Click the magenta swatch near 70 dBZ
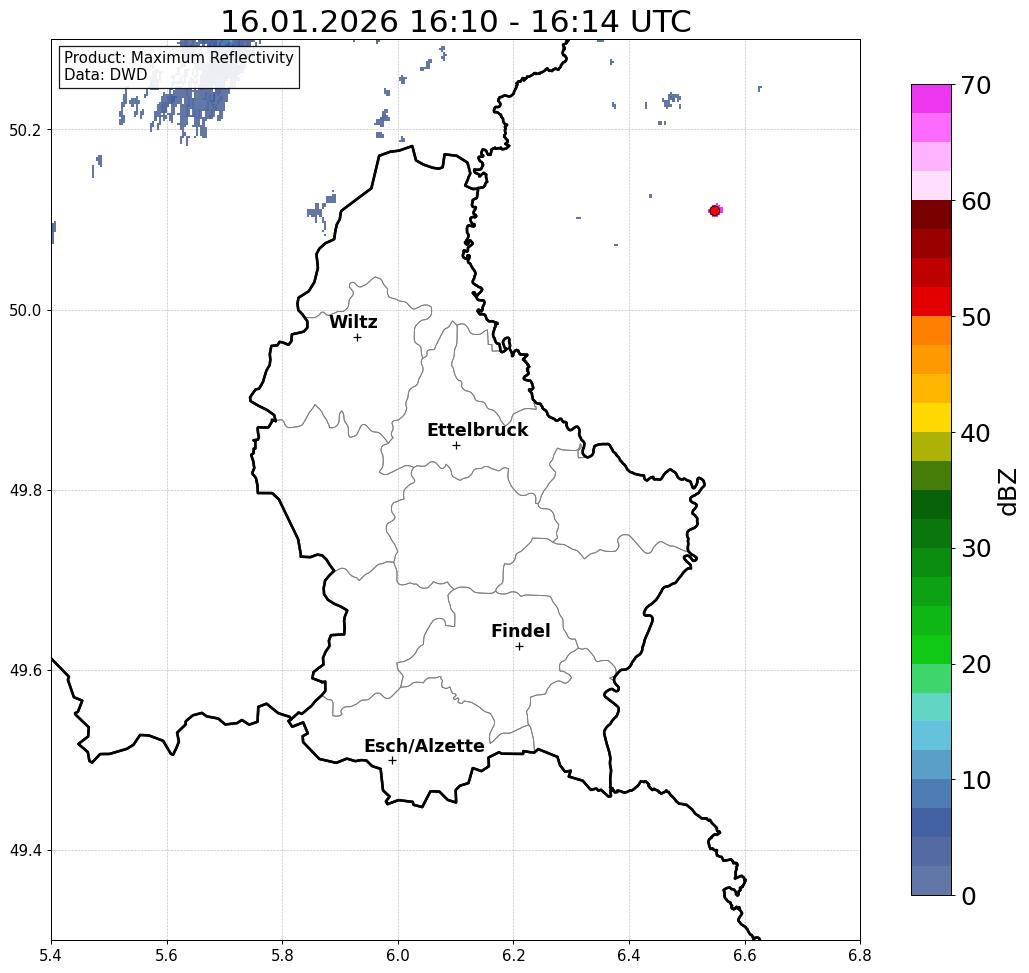The height and width of the screenshot is (973, 1029). [x=931, y=99]
